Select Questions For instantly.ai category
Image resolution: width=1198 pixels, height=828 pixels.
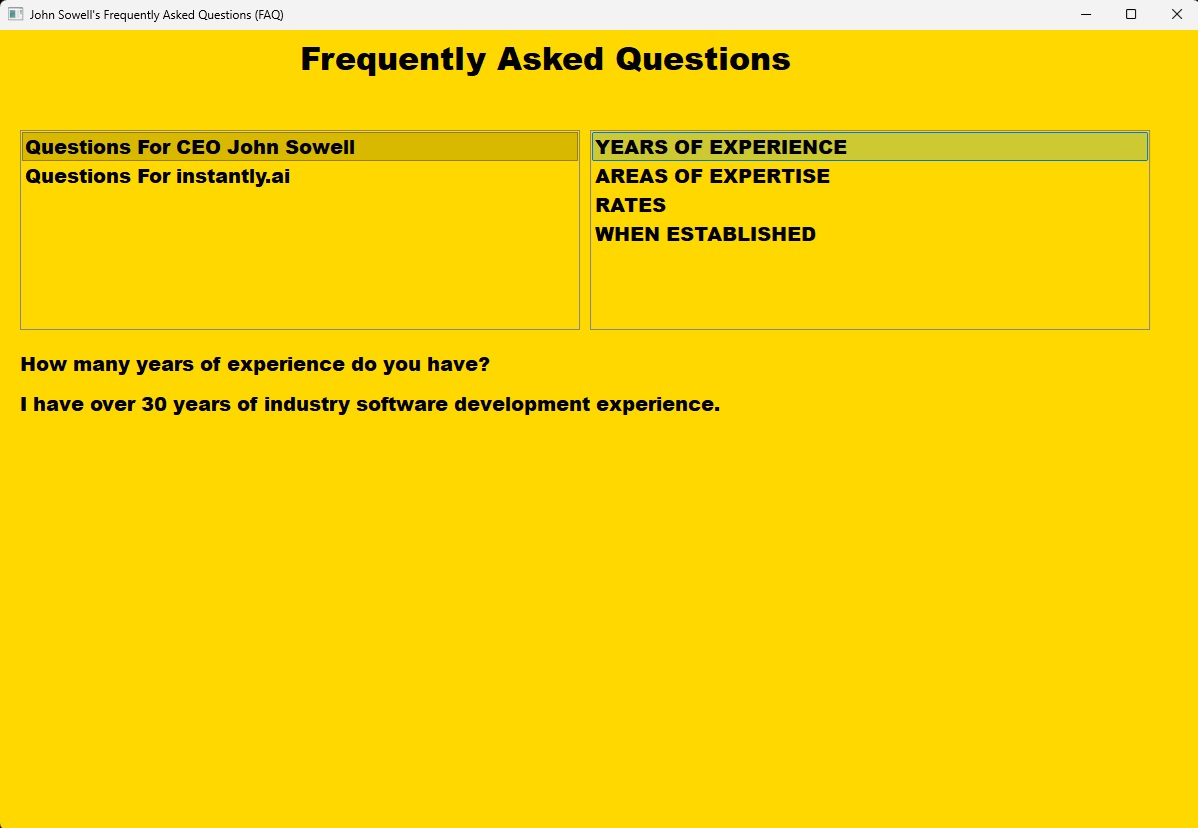(x=158, y=177)
